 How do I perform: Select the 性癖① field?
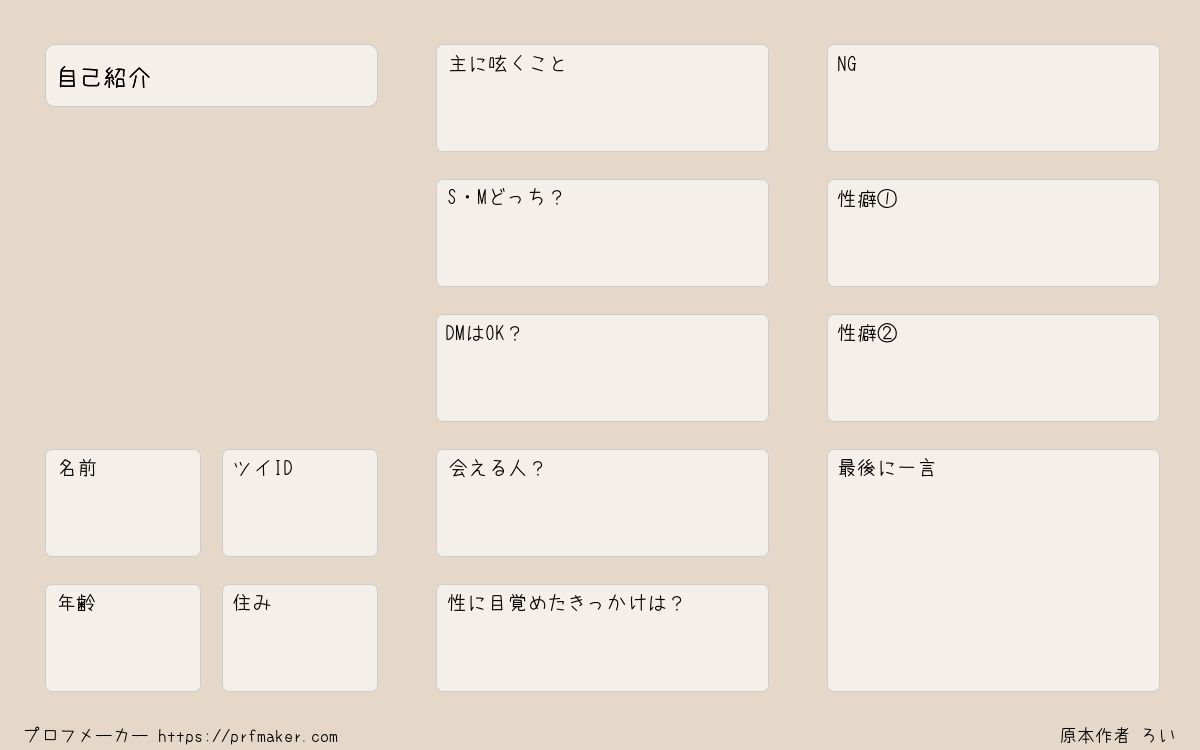[993, 233]
